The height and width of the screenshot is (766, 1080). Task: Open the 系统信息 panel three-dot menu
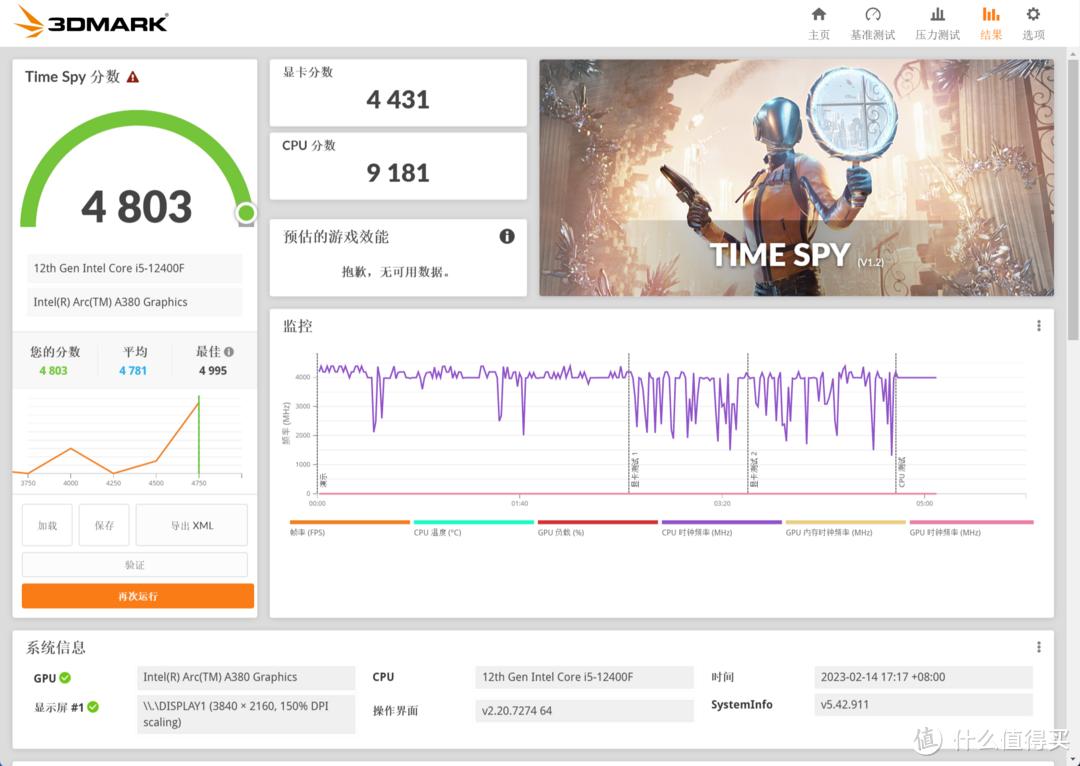click(x=1037, y=646)
